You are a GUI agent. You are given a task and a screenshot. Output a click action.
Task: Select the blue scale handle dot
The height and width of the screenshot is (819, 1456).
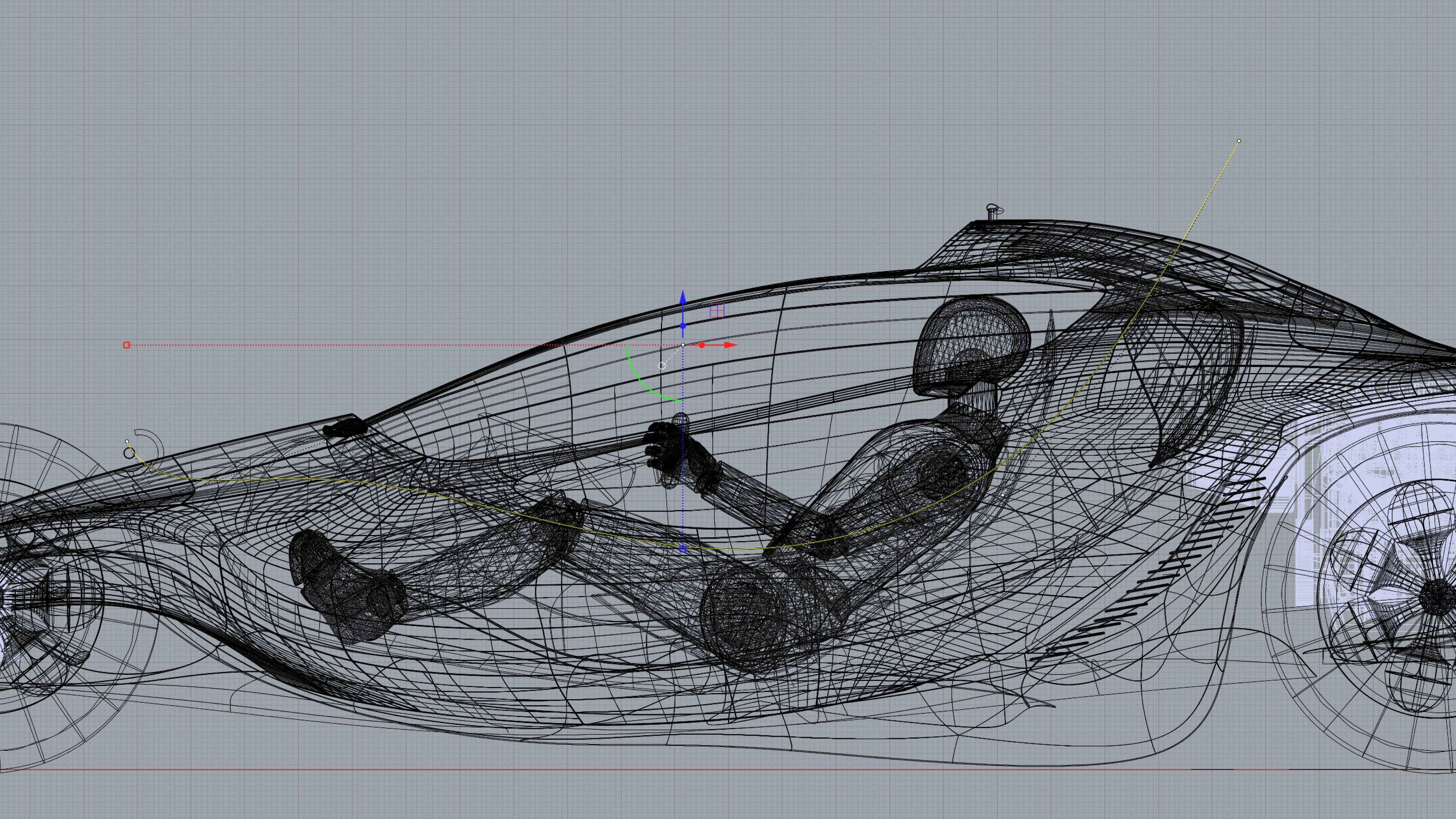pos(683,326)
